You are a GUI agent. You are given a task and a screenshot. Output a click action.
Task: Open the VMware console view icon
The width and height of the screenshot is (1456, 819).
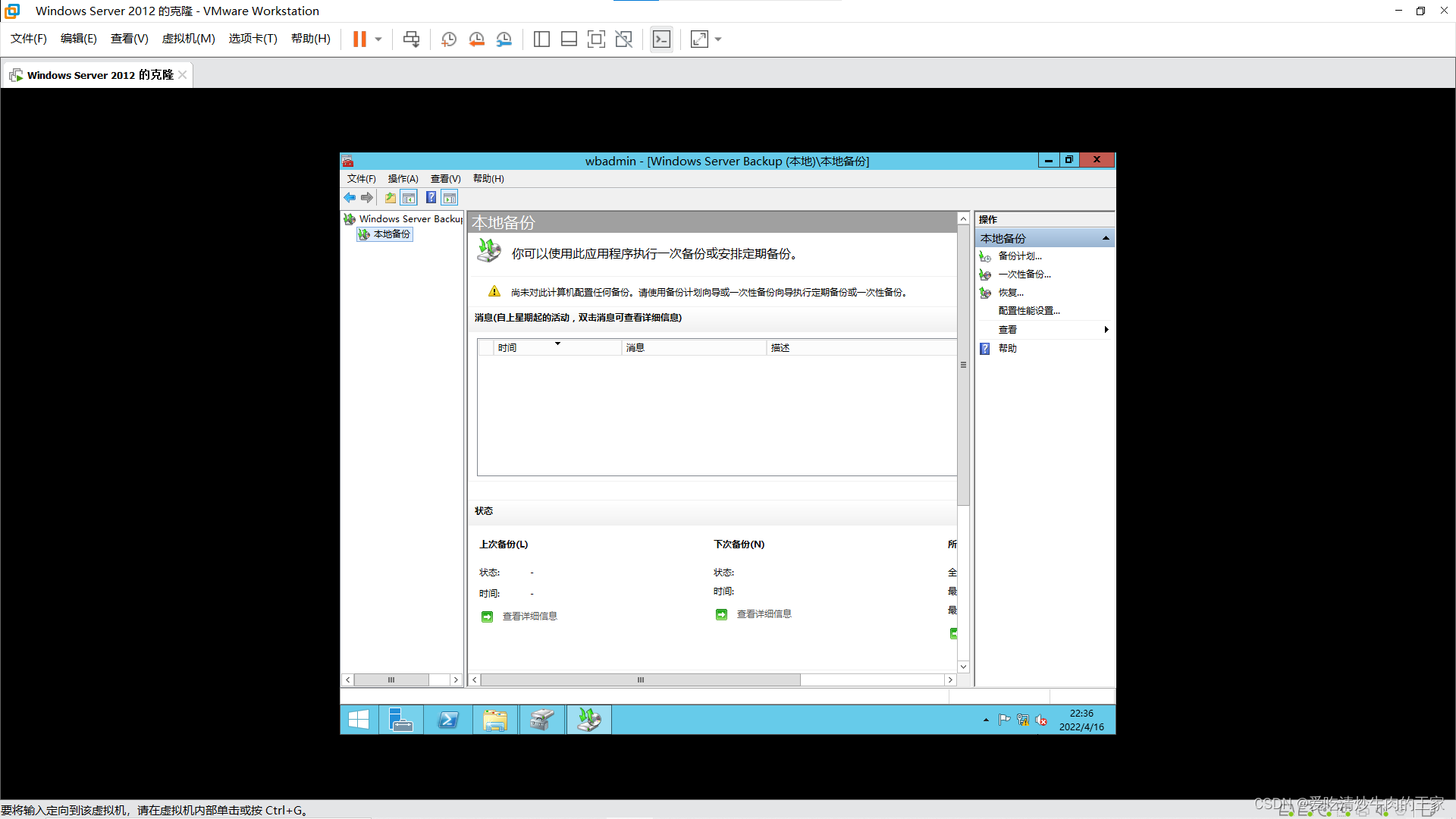[x=661, y=39]
